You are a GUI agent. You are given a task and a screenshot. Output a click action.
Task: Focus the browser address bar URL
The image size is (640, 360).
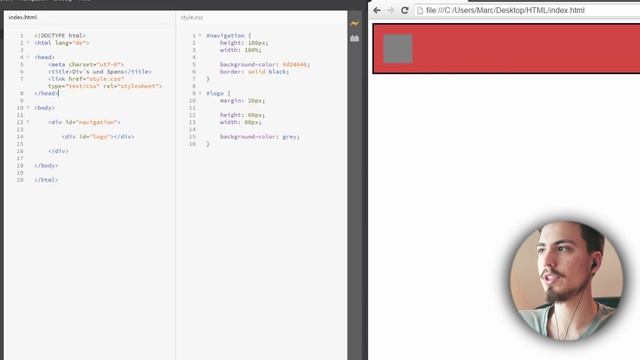pyautogui.click(x=505, y=10)
